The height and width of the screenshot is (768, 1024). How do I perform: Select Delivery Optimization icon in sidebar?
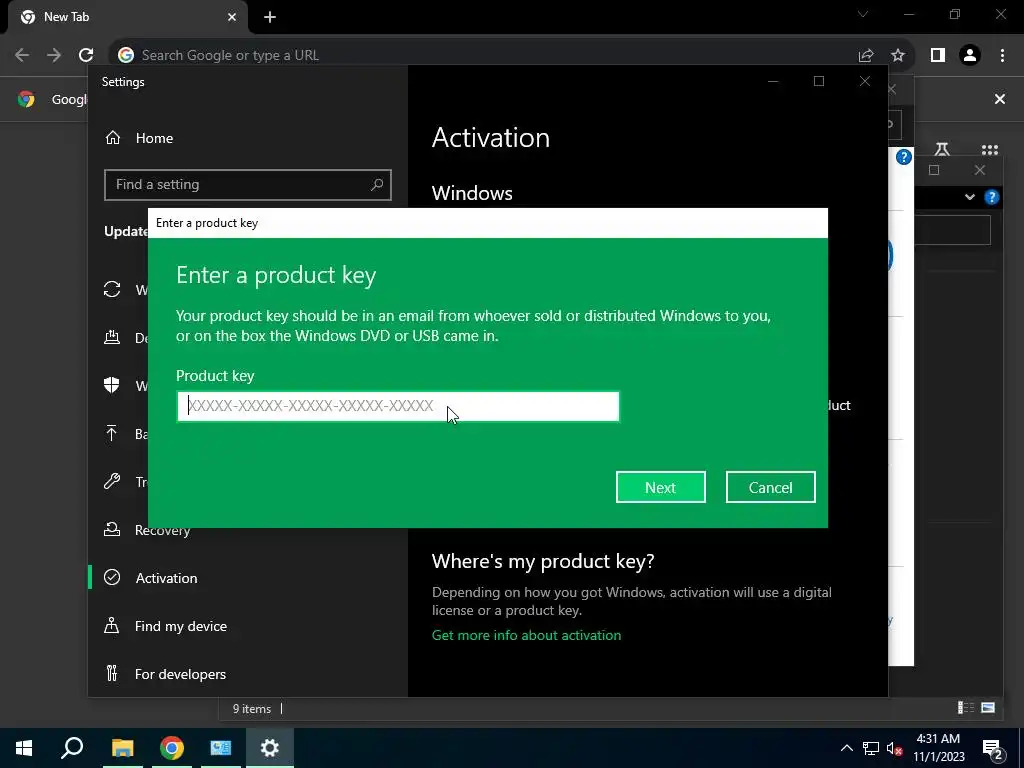pos(112,337)
